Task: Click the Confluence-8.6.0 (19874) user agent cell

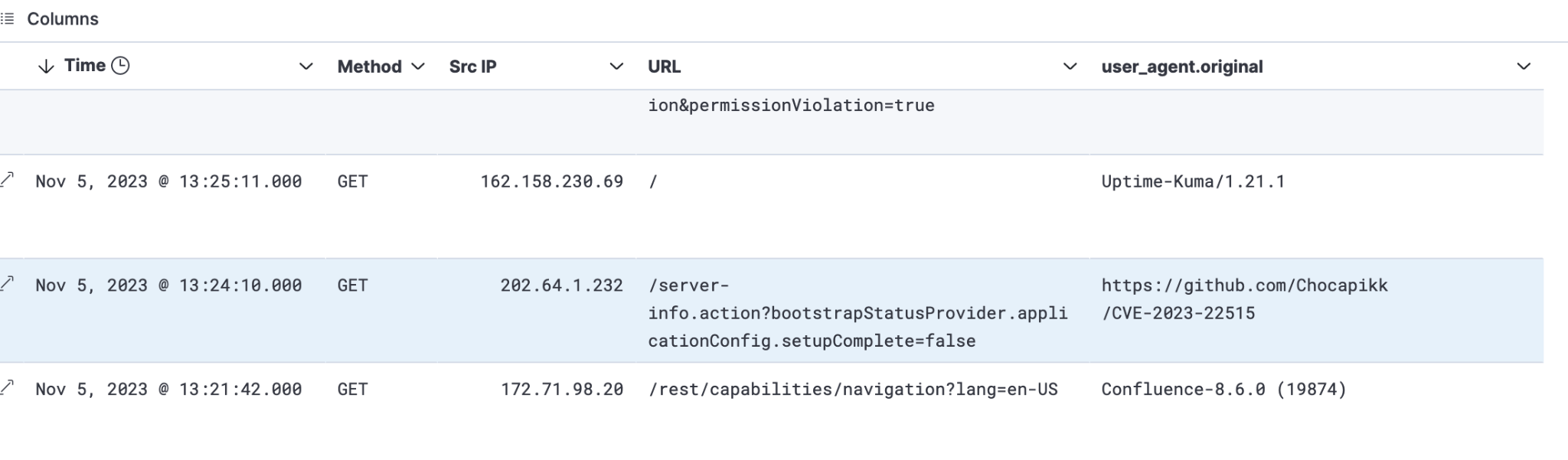Action: coord(1223,390)
